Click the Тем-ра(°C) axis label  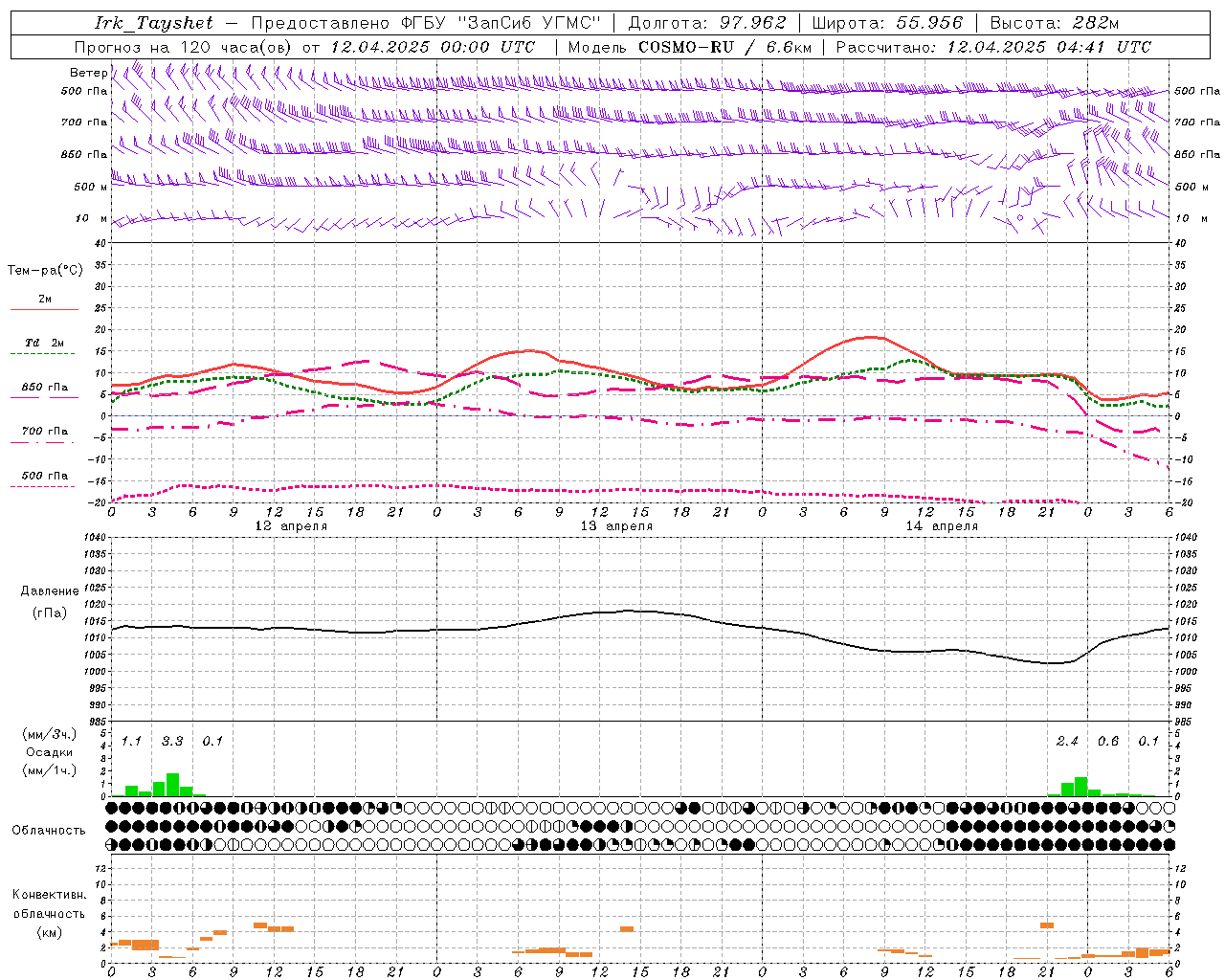pos(45,271)
